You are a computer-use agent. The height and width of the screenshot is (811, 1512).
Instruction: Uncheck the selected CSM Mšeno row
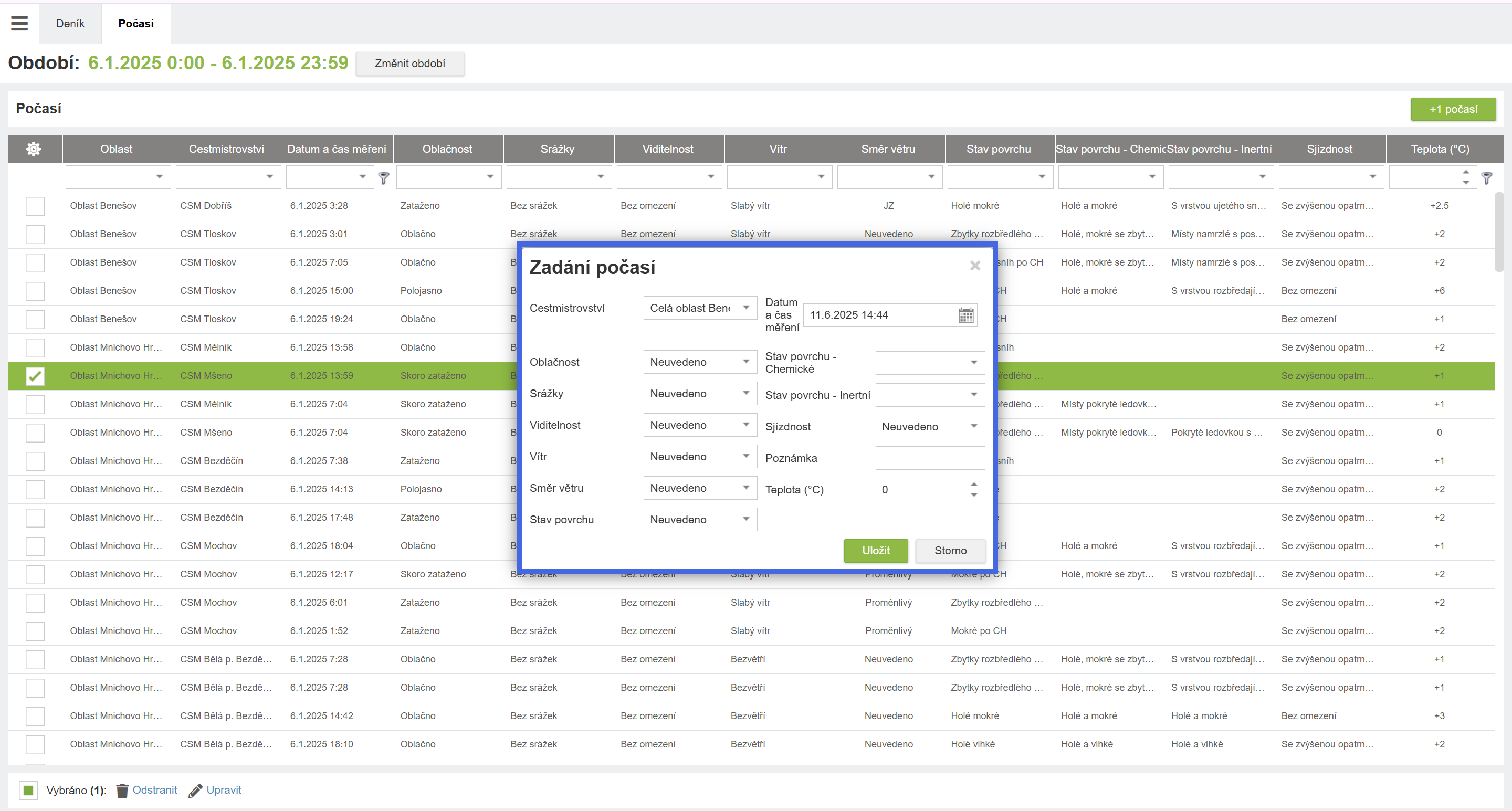(x=35, y=376)
